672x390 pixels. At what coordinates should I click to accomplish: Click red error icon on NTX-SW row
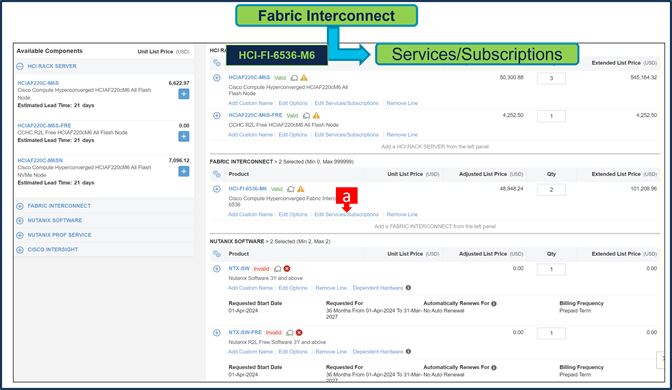coord(287,269)
